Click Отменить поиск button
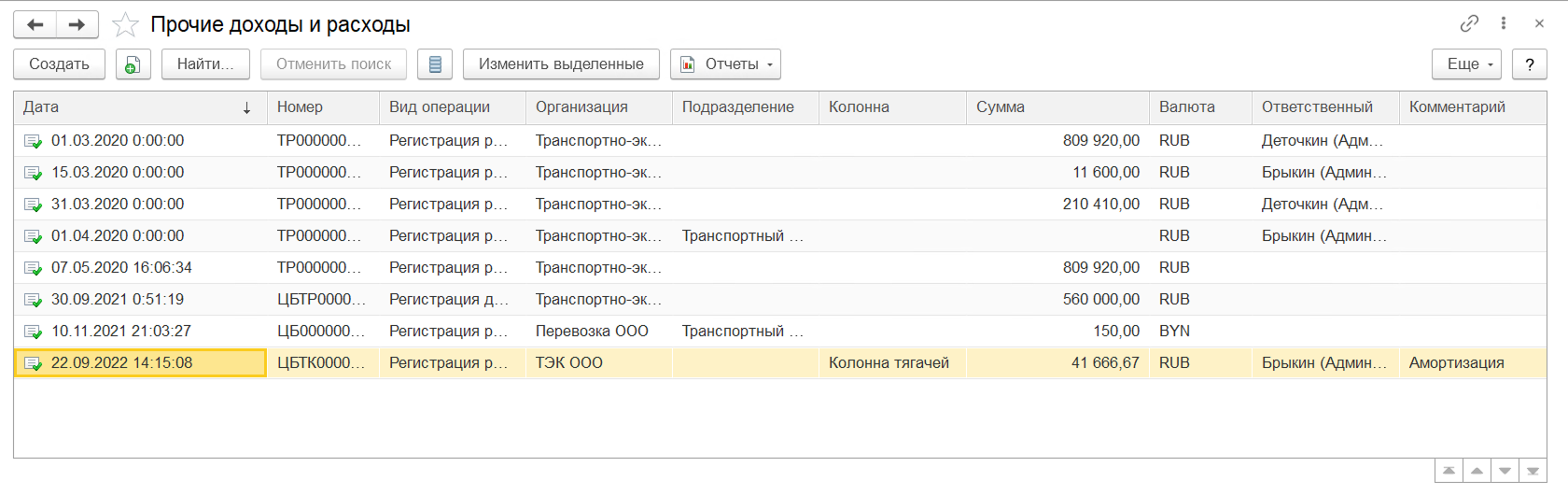Screen dimensions: 1568x495 click(x=333, y=64)
